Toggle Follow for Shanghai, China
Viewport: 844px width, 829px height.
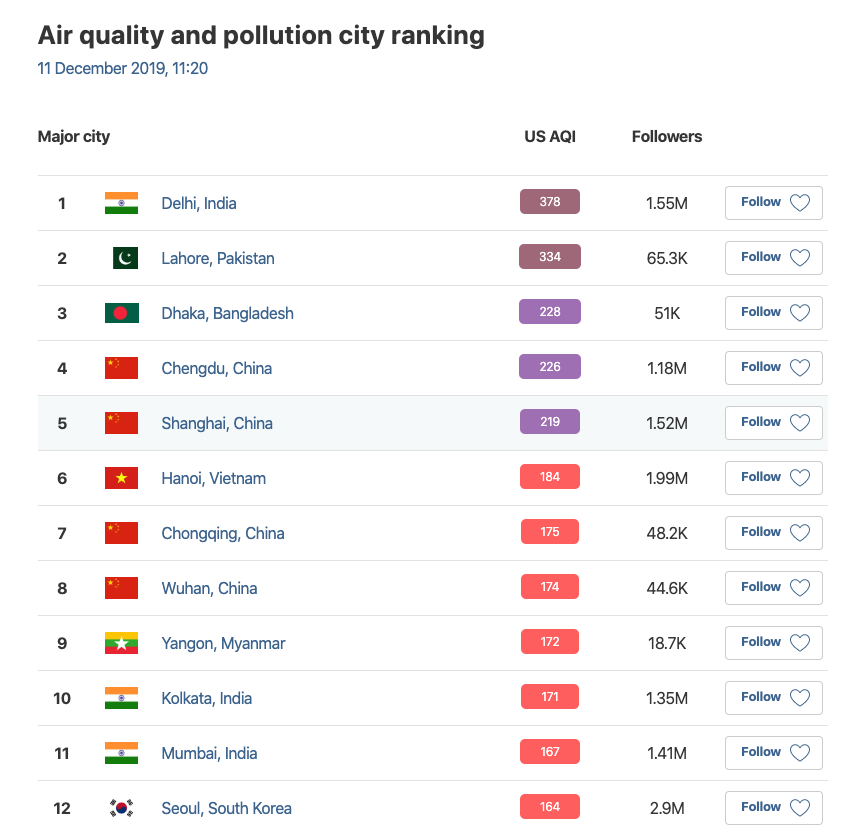[x=773, y=422]
